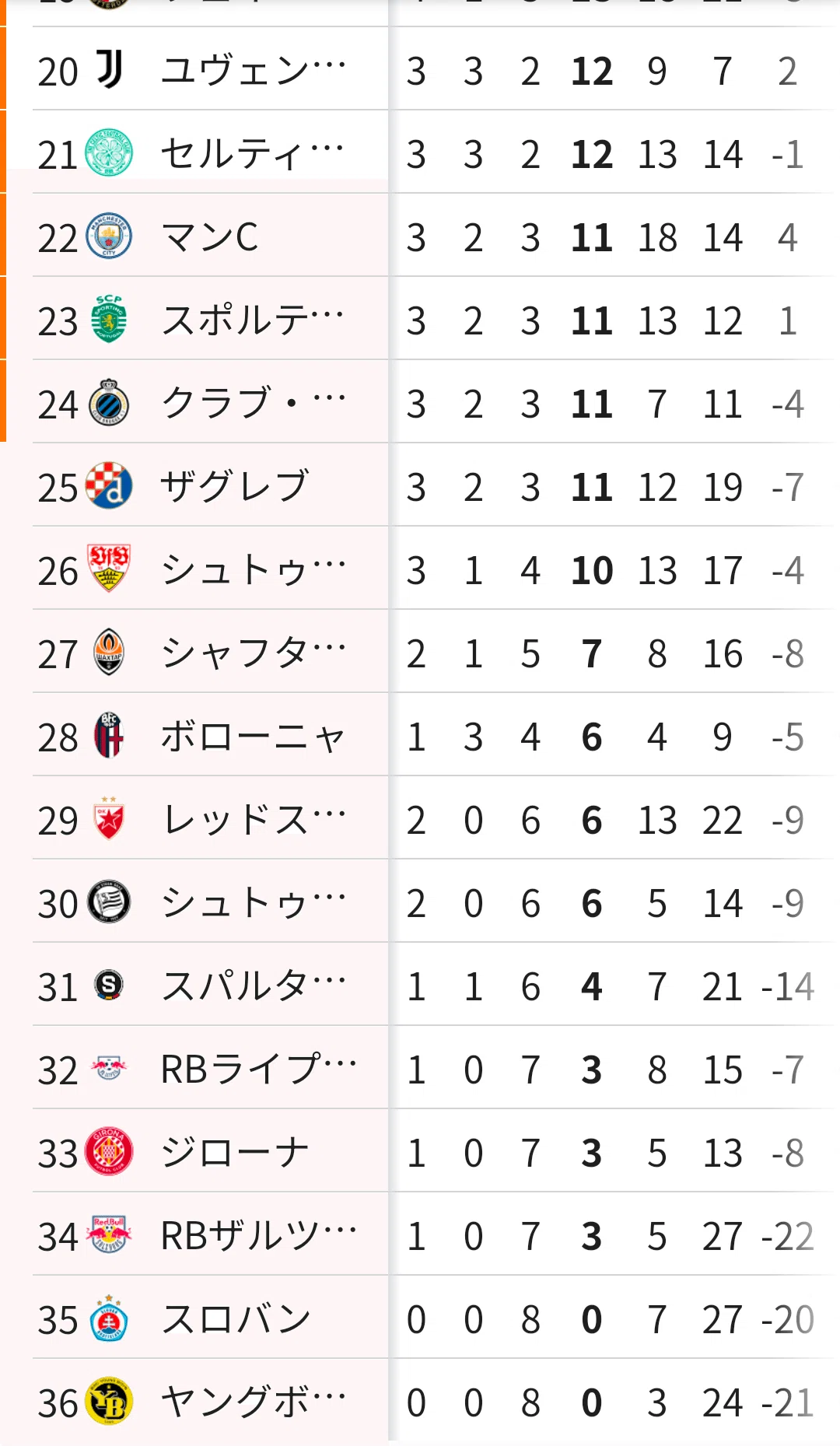
Task: Tap the RB Leipzig bulls logo
Action: 109,1068
